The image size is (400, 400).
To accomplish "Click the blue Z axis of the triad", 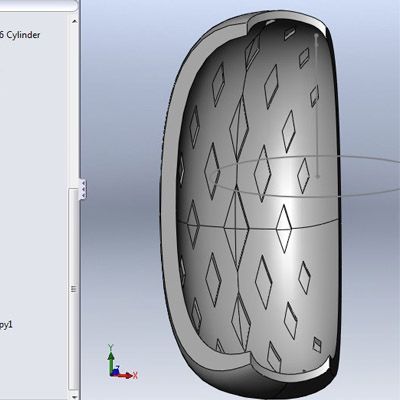I will [x=115, y=371].
